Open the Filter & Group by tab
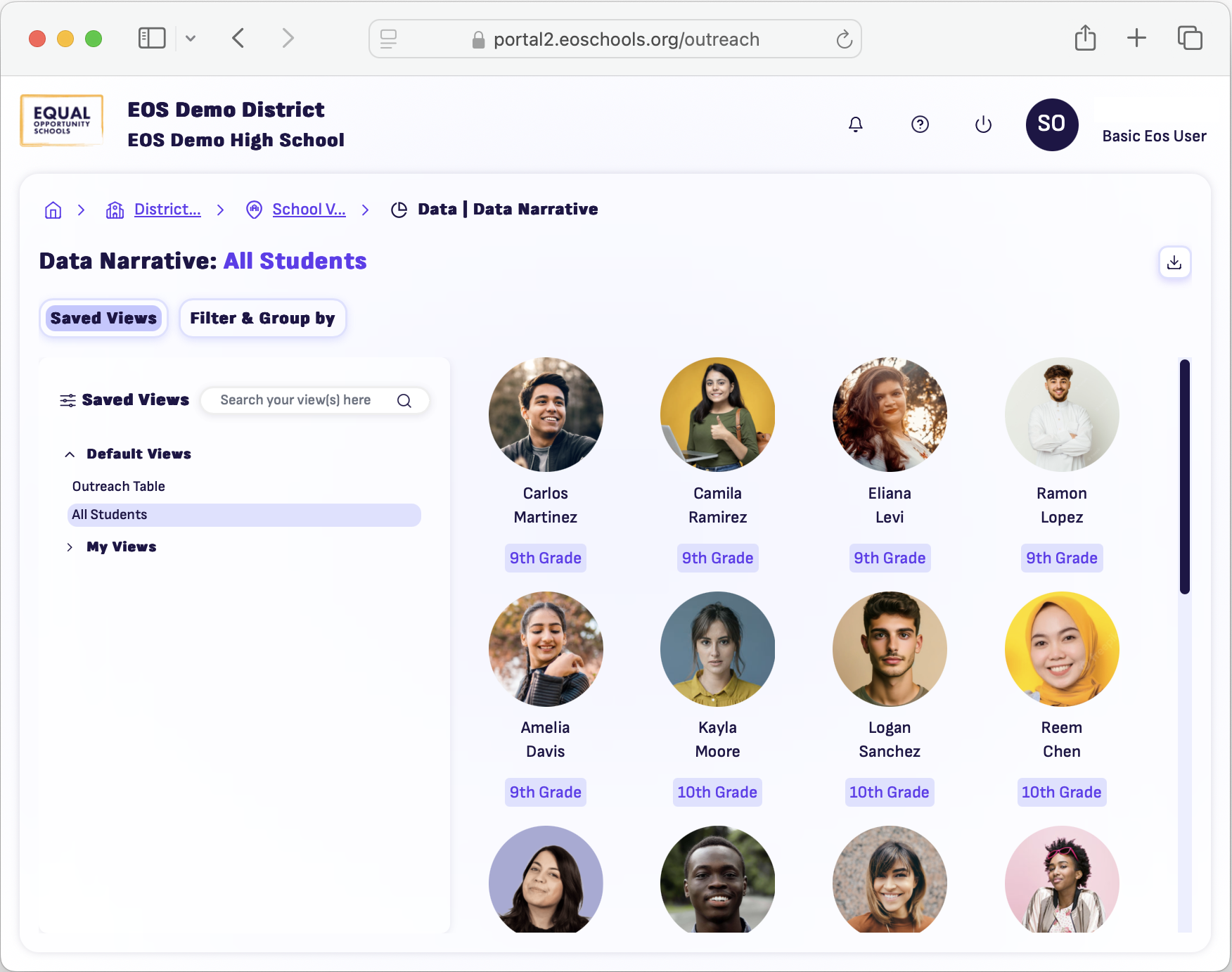 pyautogui.click(x=262, y=318)
